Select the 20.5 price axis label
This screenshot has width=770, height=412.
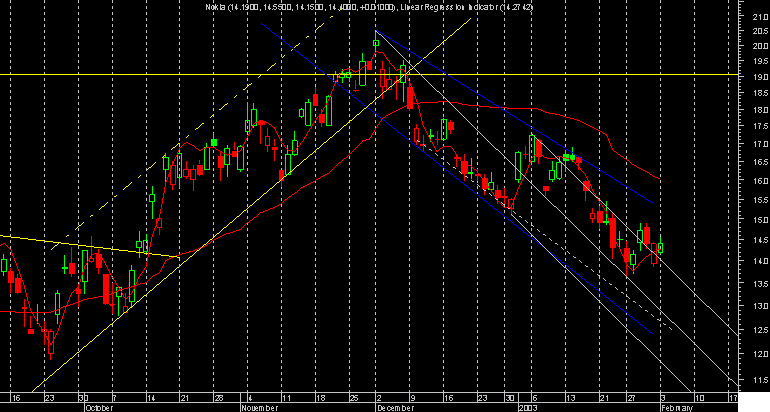pyautogui.click(x=760, y=31)
